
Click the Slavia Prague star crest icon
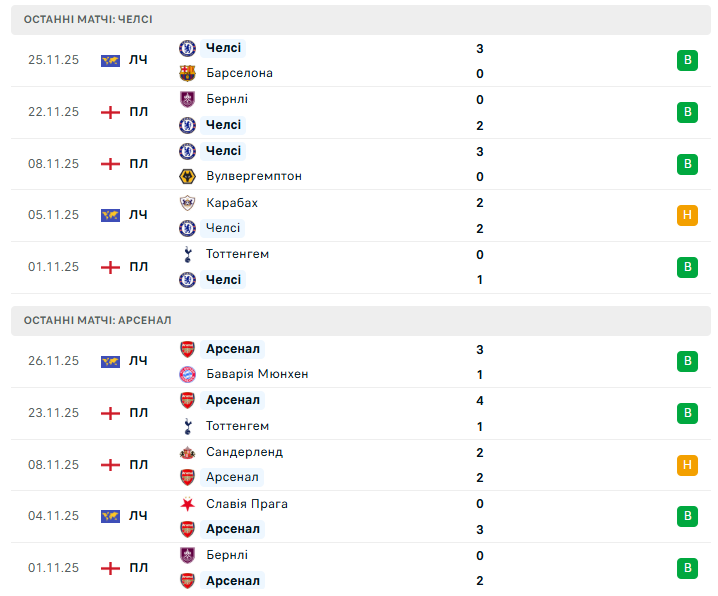click(x=187, y=504)
